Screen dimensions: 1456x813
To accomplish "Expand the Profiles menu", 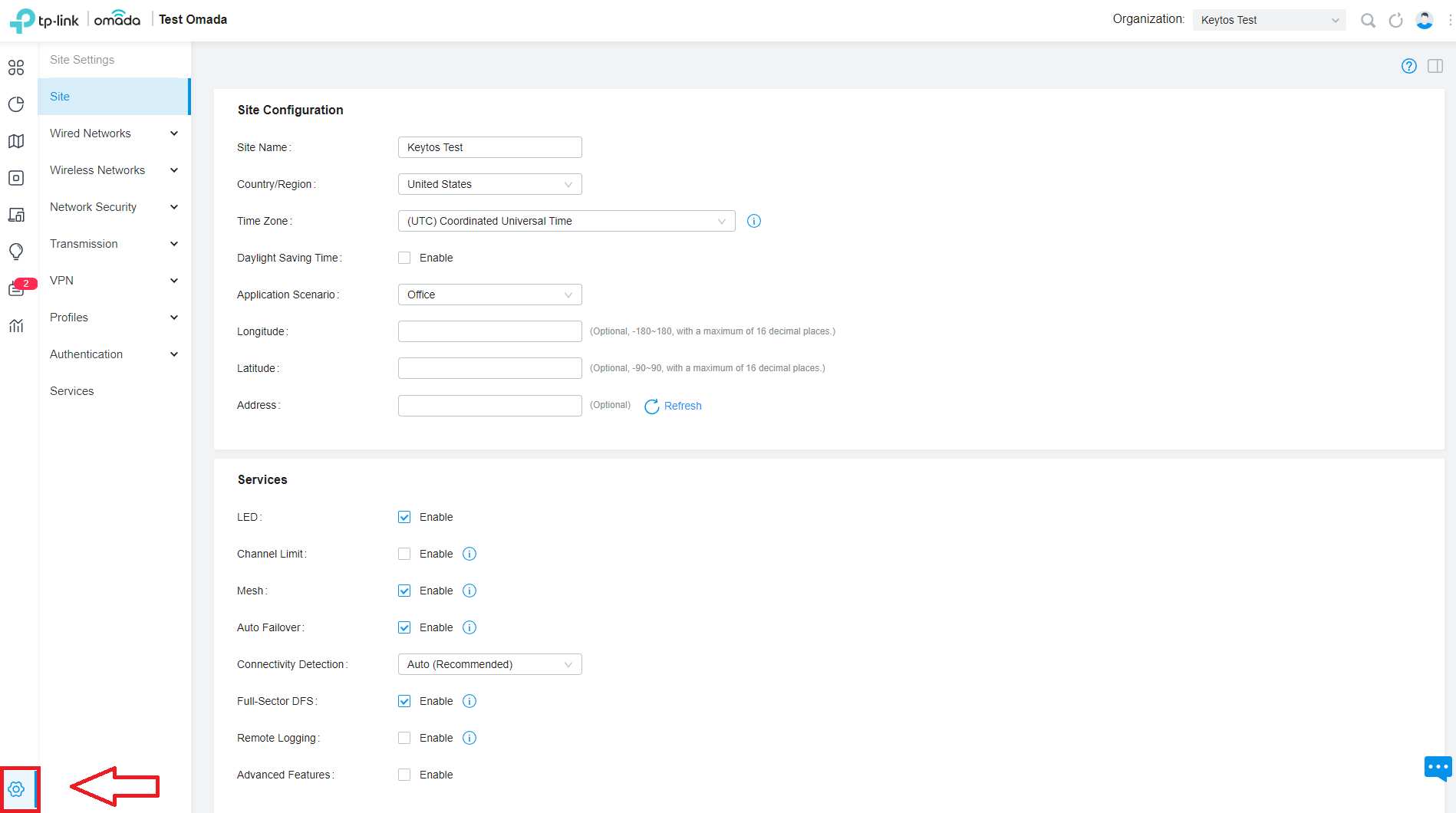I will tap(114, 318).
